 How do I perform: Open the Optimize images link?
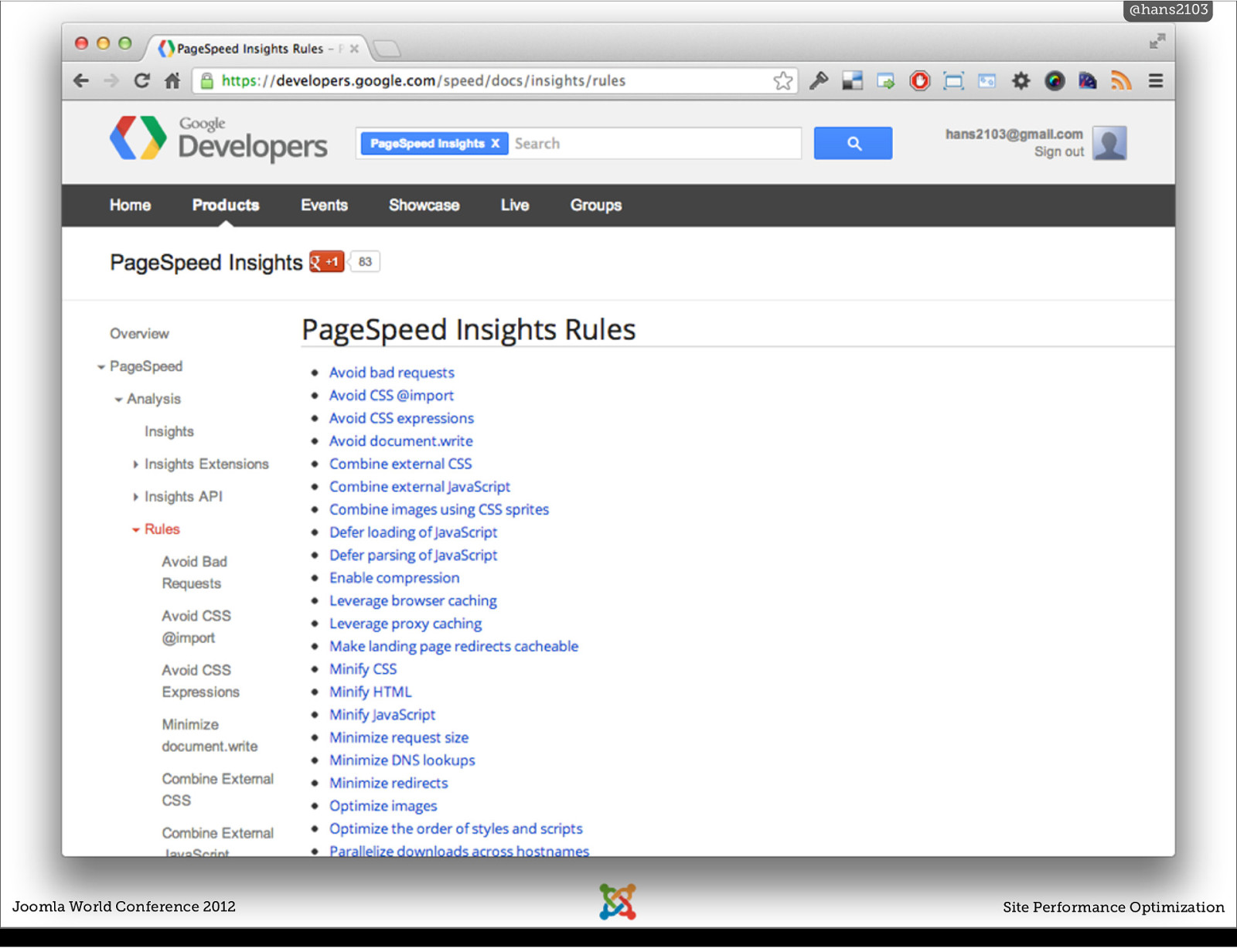click(x=383, y=806)
